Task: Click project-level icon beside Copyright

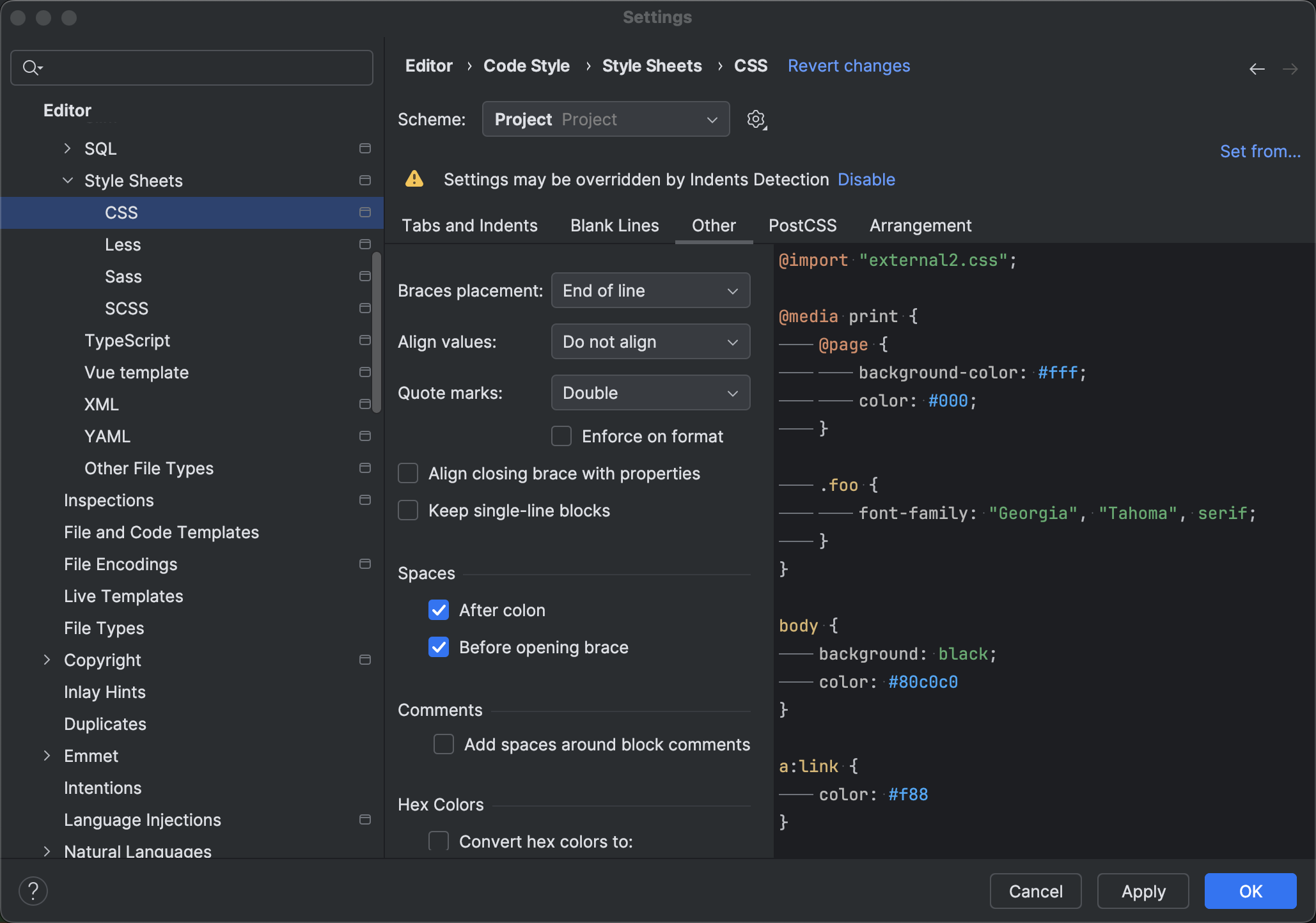Action: (x=365, y=660)
